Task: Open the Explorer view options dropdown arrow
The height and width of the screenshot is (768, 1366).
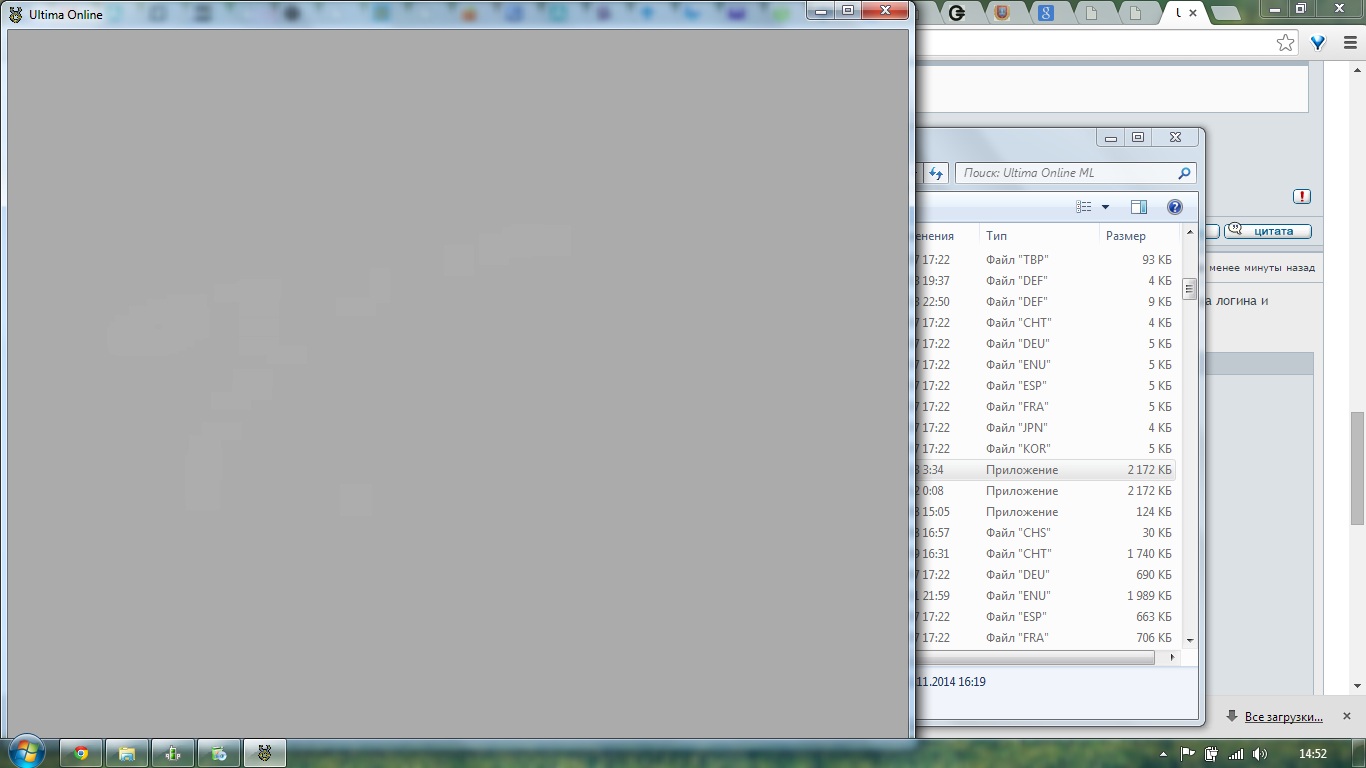Action: [1105, 207]
